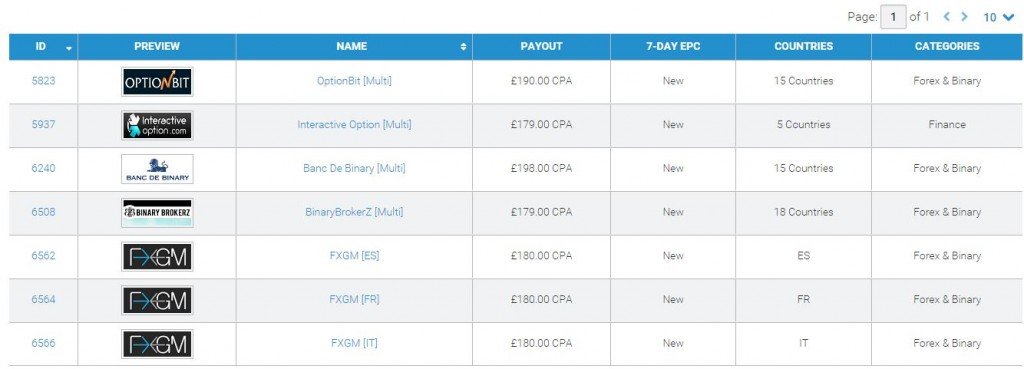The width and height of the screenshot is (1024, 369).
Task: Open the OptionBit [Multi] offer link
Action: click(x=354, y=81)
